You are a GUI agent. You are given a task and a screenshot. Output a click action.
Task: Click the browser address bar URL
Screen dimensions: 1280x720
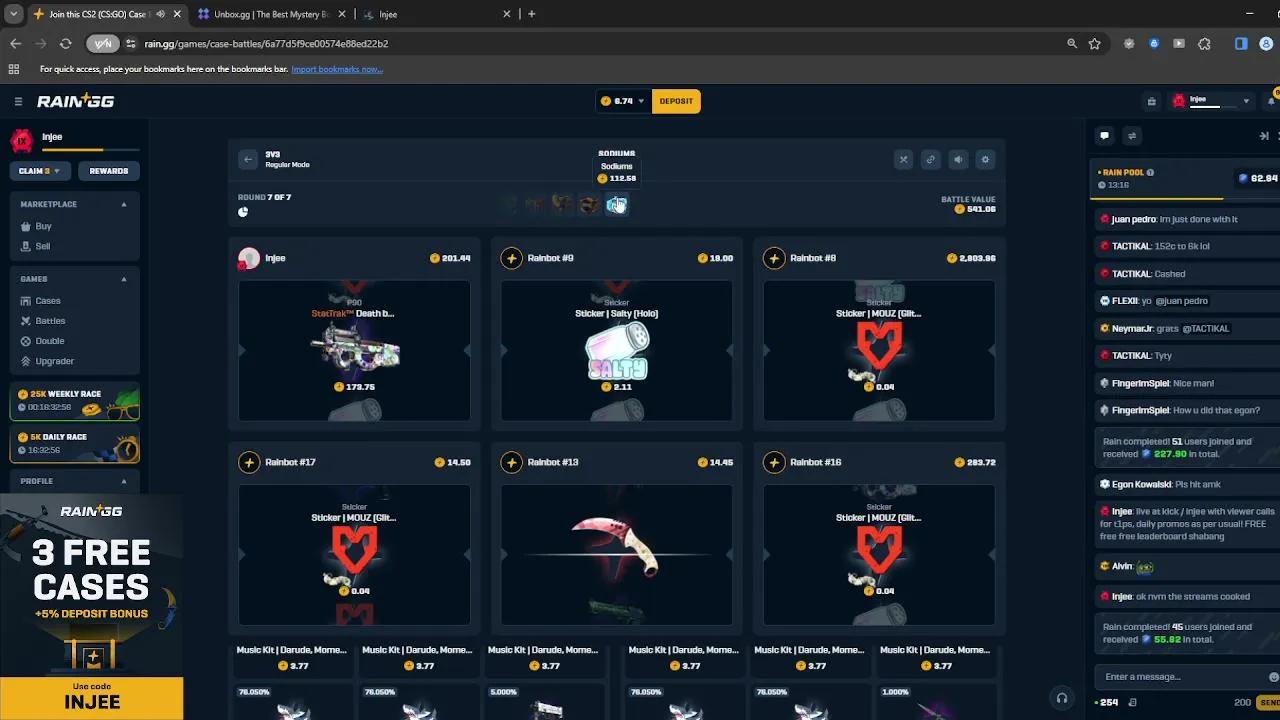coord(266,44)
